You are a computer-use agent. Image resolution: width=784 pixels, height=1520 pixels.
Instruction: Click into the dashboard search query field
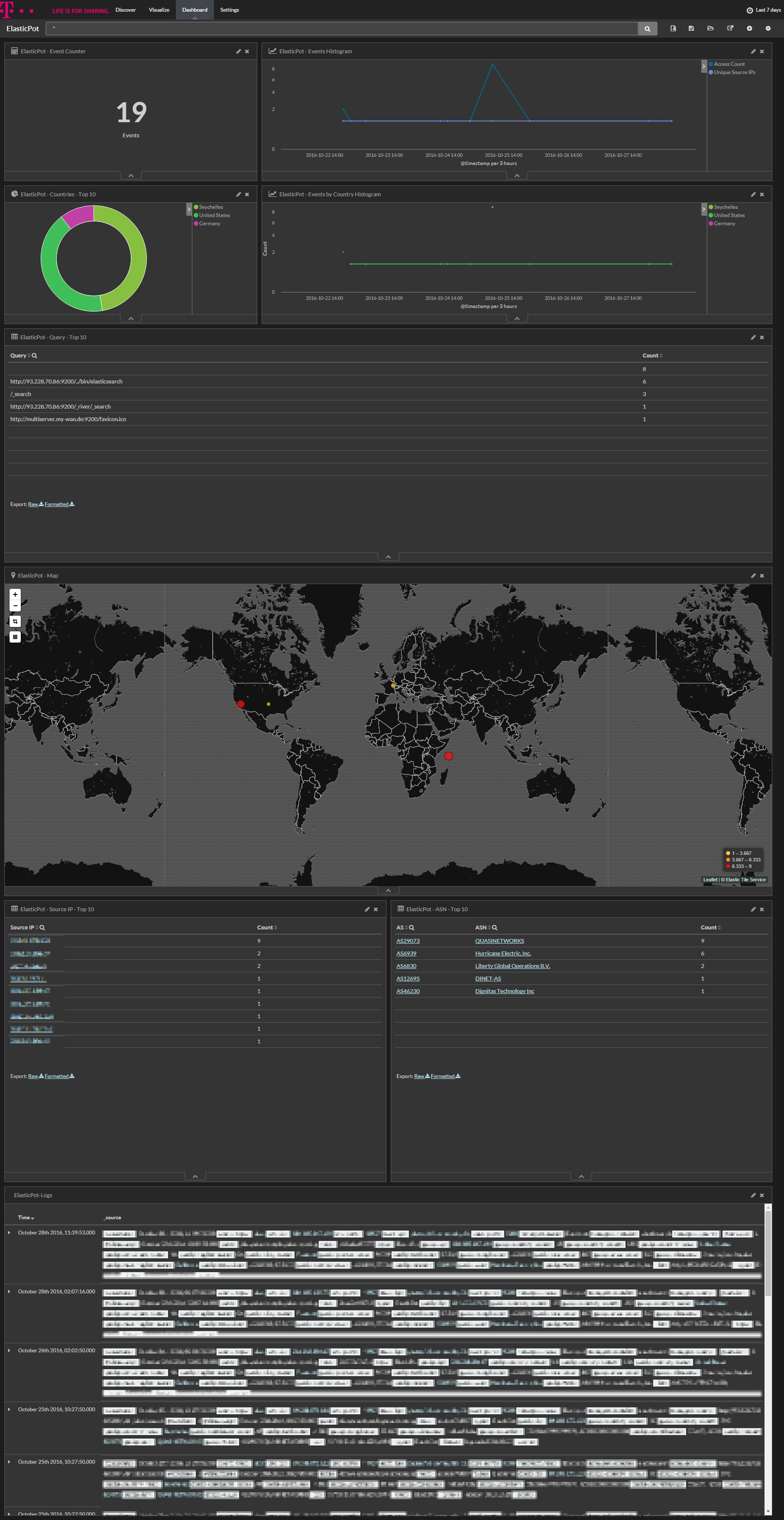click(342, 28)
